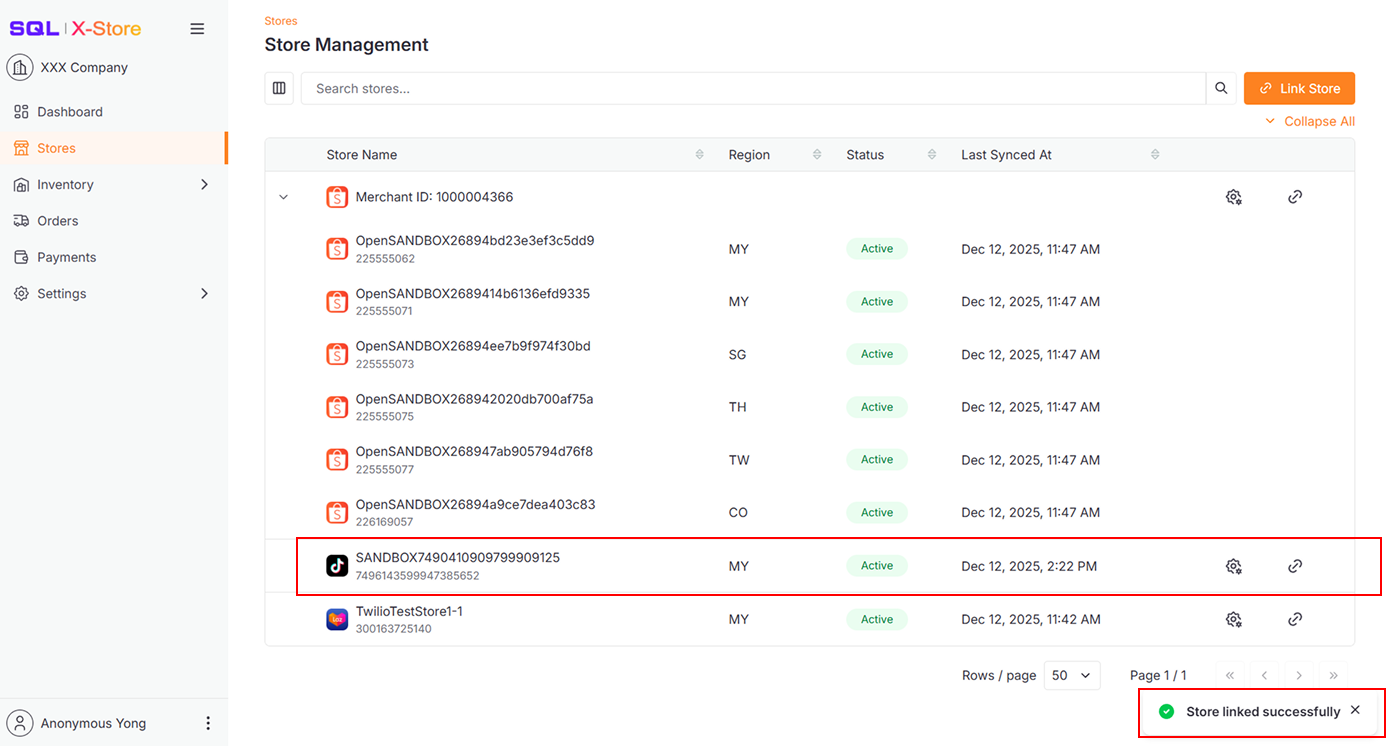Go to Dashboard in sidebar
Viewport: 1390px width, 746px height.
[x=70, y=112]
